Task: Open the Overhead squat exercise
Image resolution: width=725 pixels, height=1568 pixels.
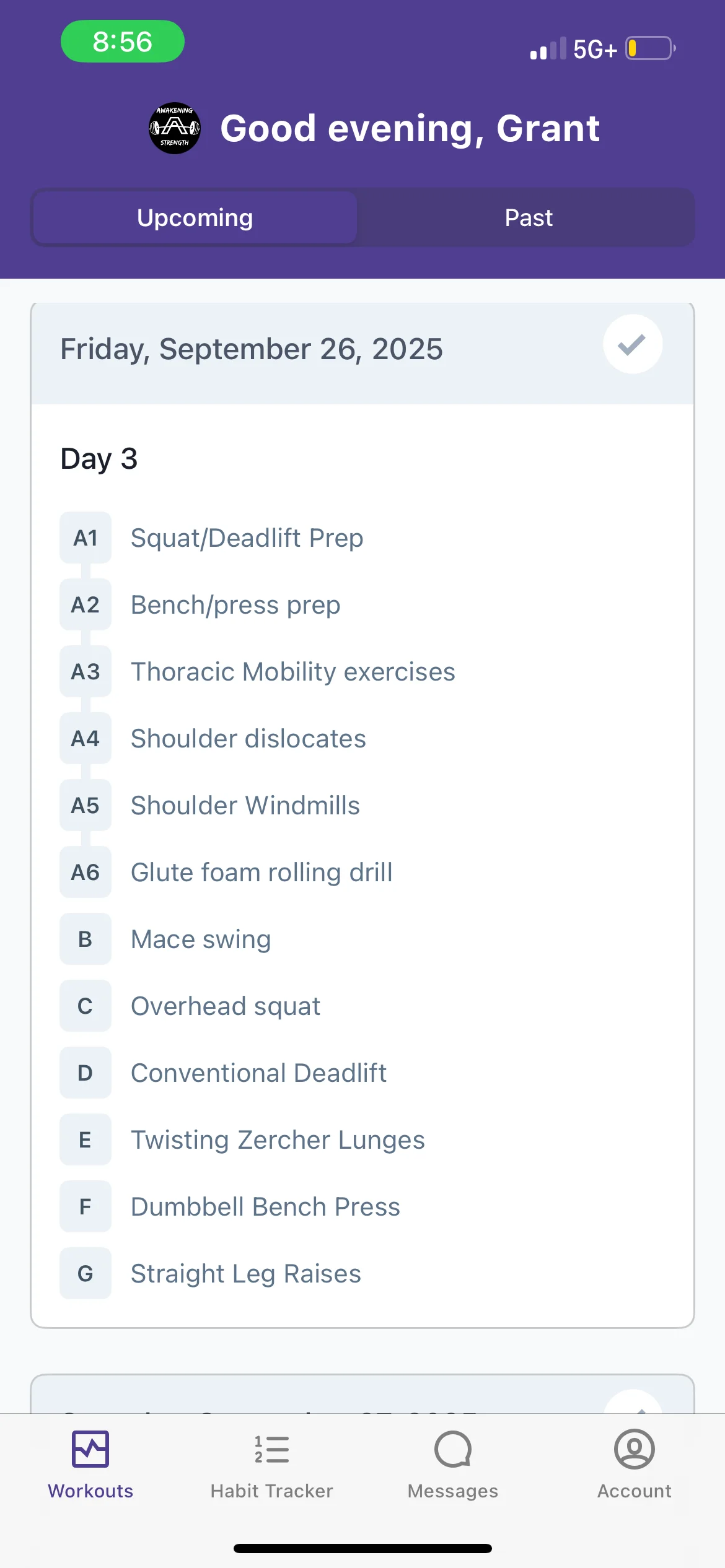Action: 226,1006
